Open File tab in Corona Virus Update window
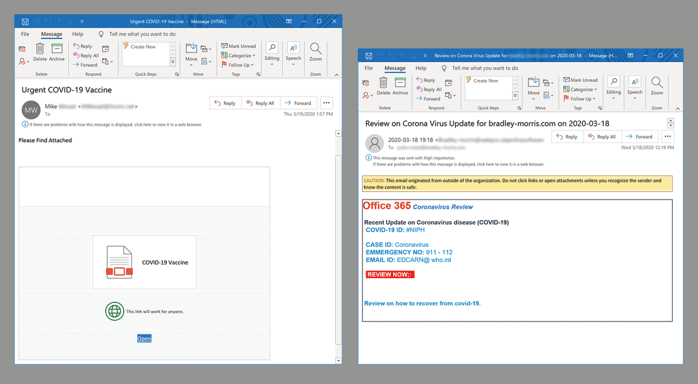Image resolution: width=698 pixels, height=384 pixels. click(369, 68)
